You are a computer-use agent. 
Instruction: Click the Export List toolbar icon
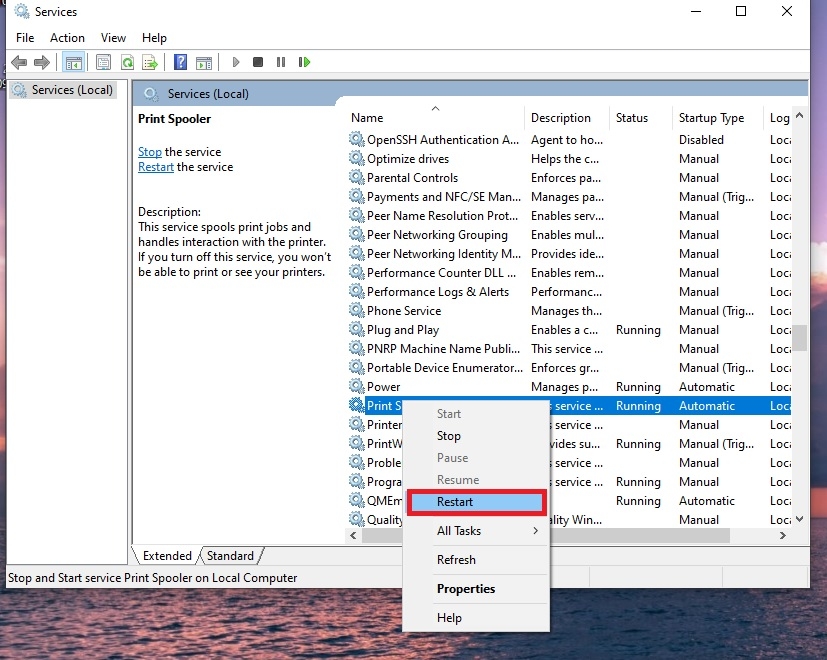(x=150, y=62)
